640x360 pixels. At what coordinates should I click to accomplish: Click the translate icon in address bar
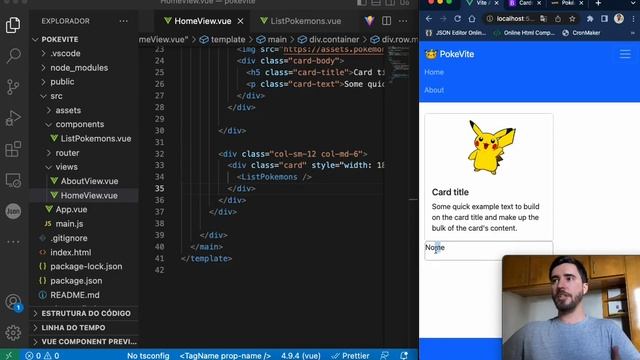[x=543, y=19]
